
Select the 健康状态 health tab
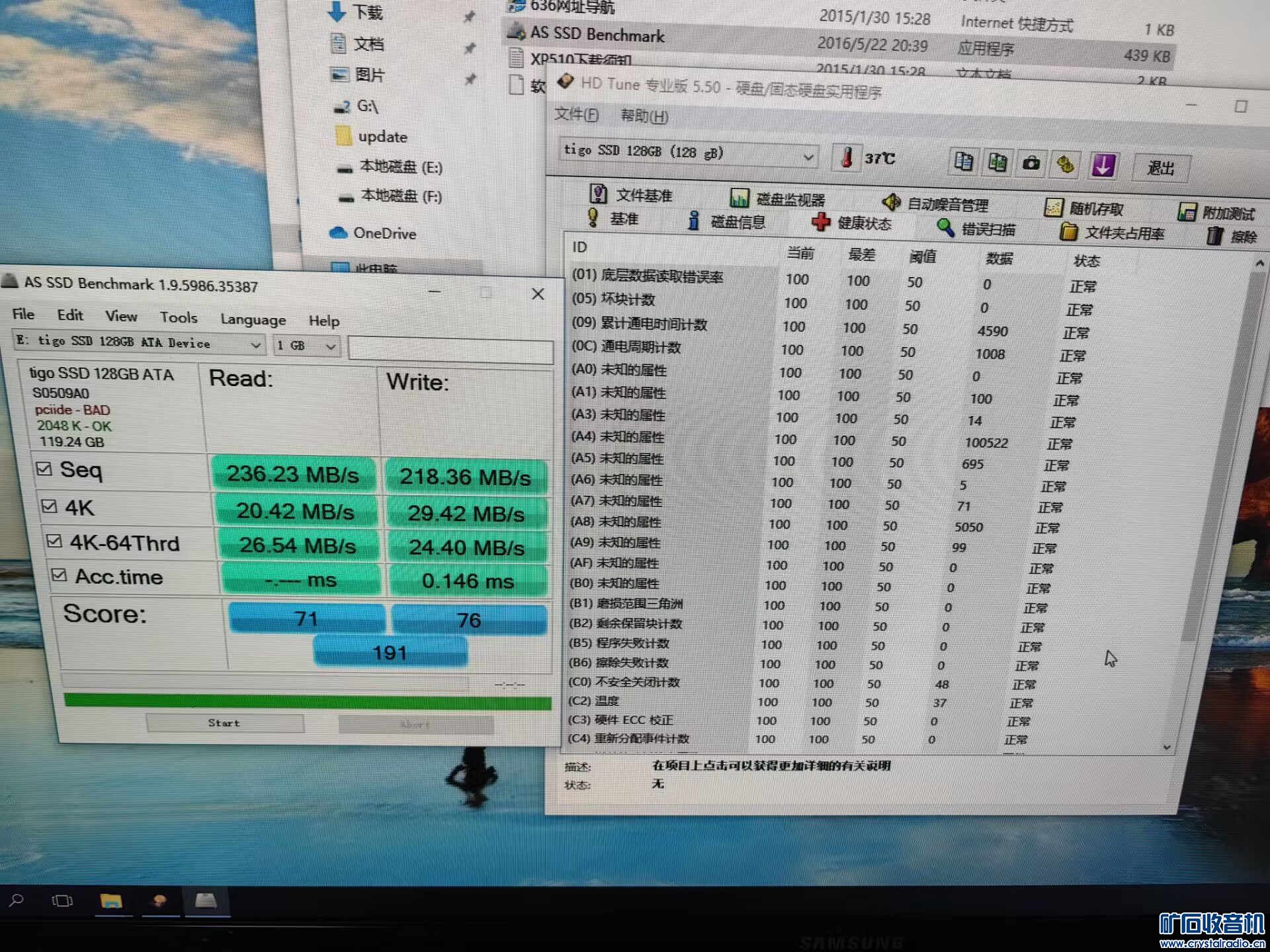[851, 223]
